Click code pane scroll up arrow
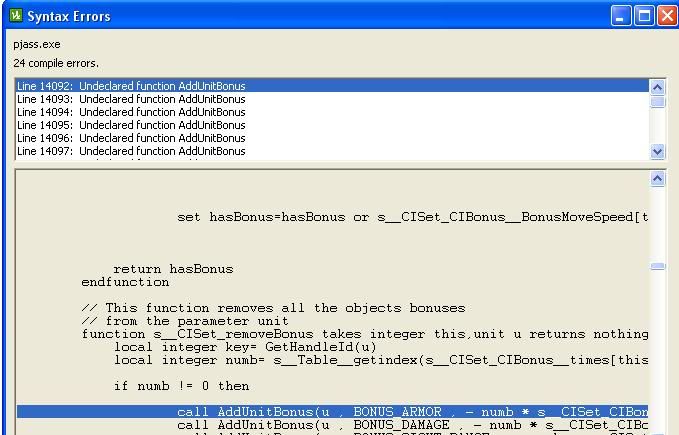This screenshot has height=435, width=679. 657,178
